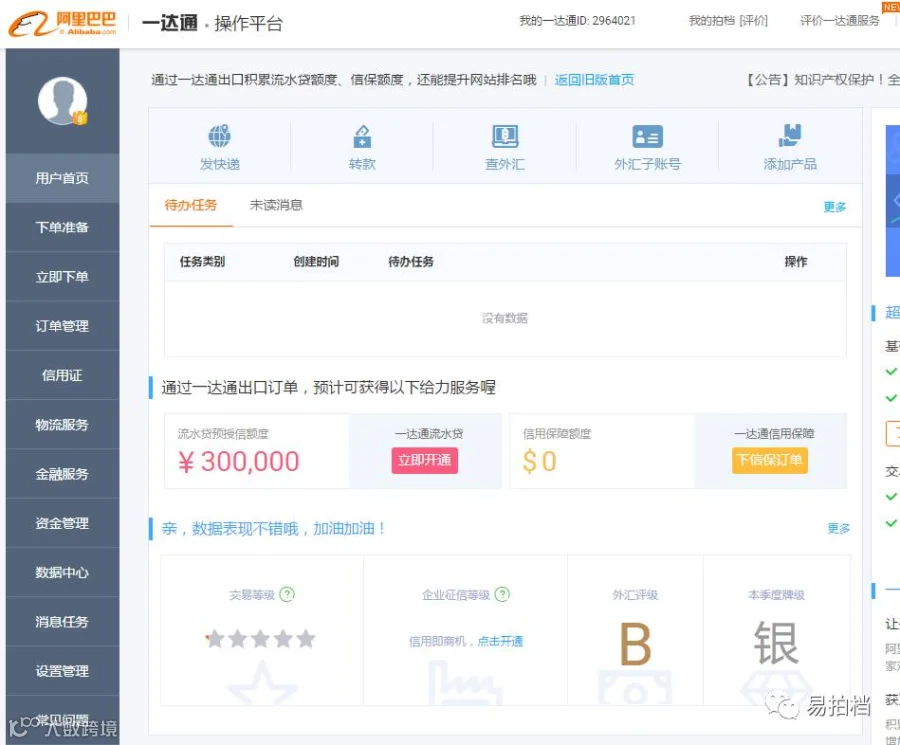The height and width of the screenshot is (745, 900).
Task: Click the 发快递 globe icon
Action: (219, 136)
